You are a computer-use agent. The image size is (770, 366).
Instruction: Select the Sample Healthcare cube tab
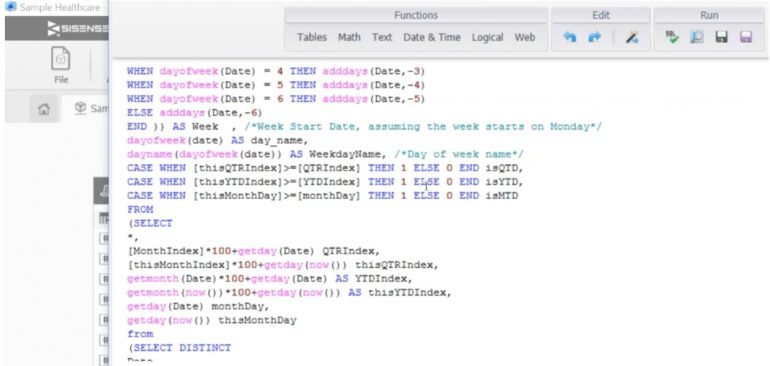coord(92,109)
